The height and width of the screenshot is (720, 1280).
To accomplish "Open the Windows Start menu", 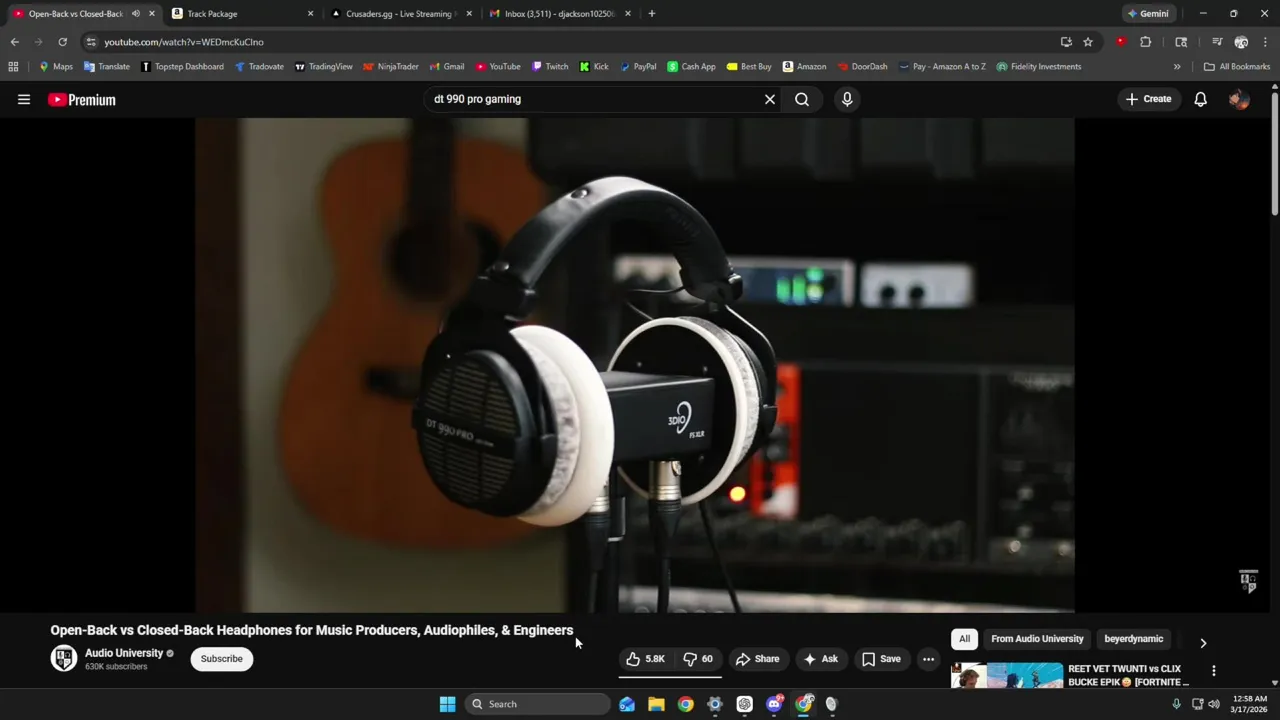I will point(448,704).
